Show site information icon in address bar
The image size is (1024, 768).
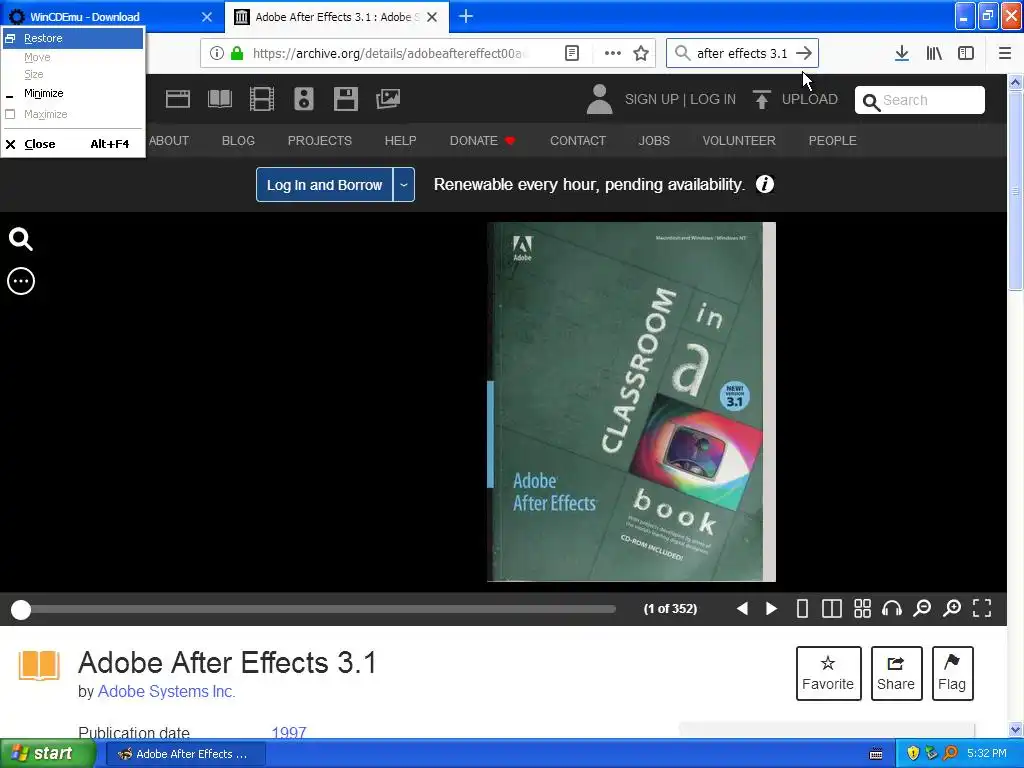click(216, 54)
